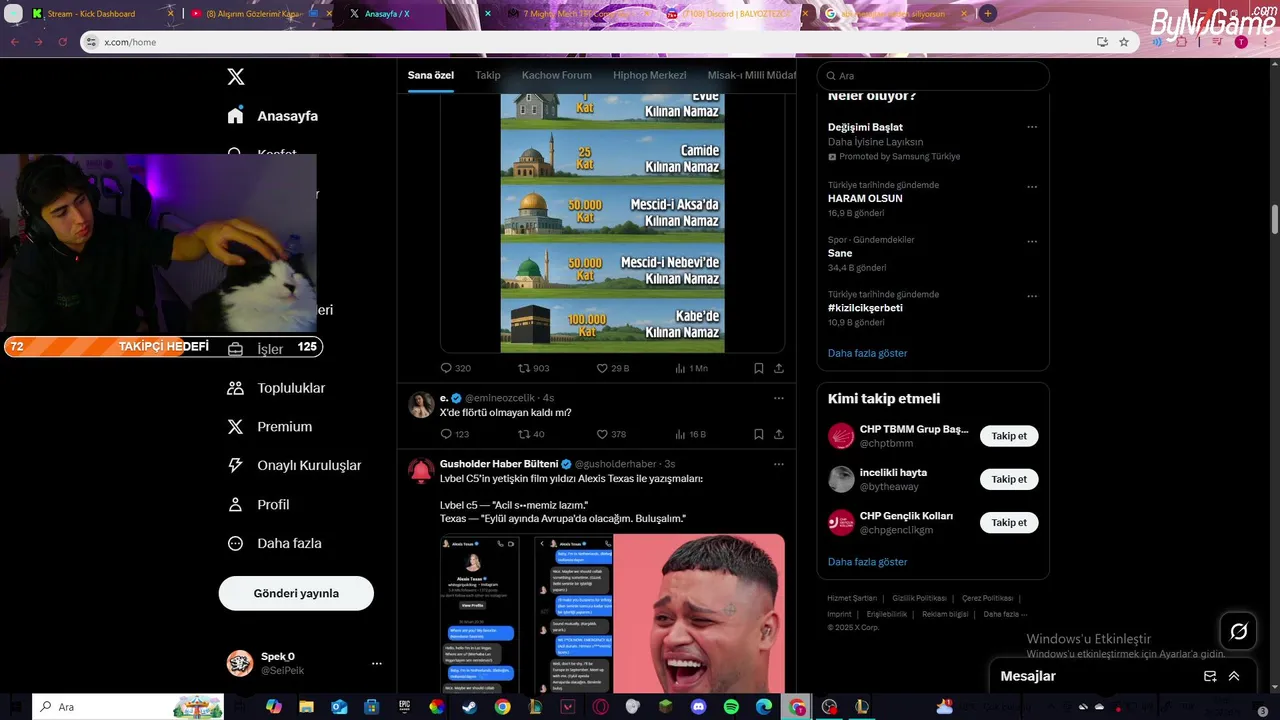
Task: Click the Grok floating icon
Action: pos(1238,631)
